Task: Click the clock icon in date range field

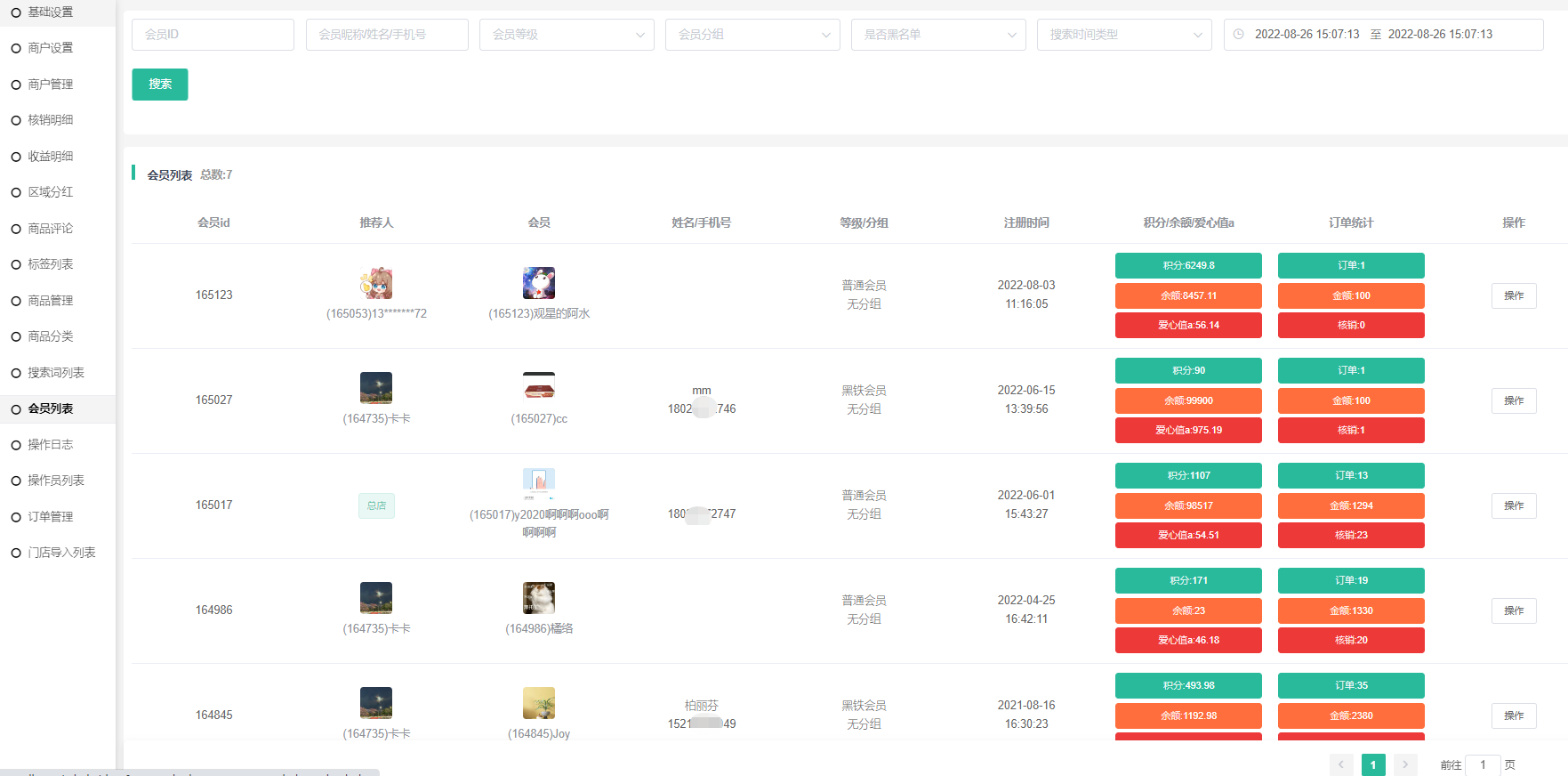Action: 1238,35
